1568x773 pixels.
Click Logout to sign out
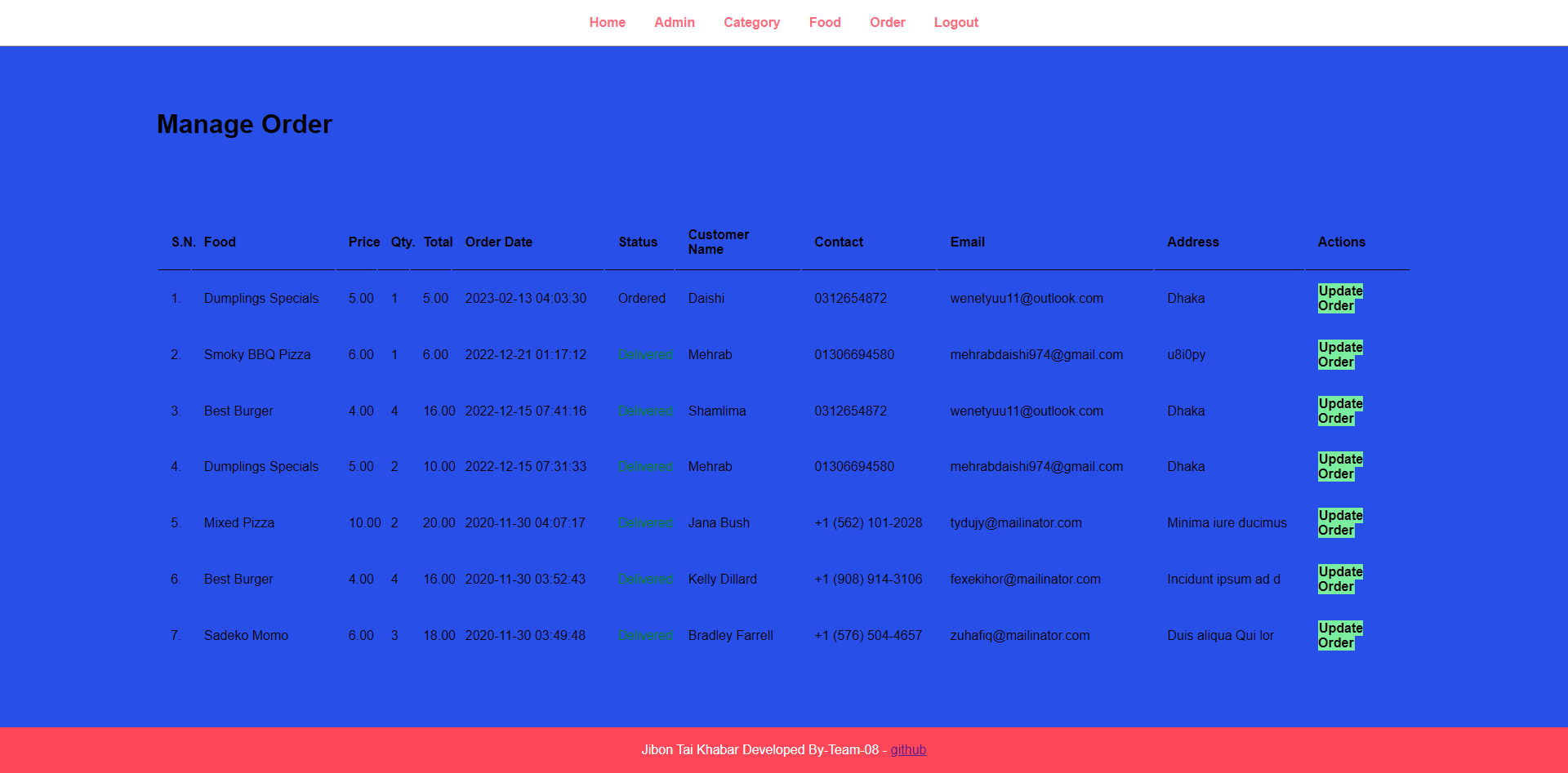pos(955,22)
